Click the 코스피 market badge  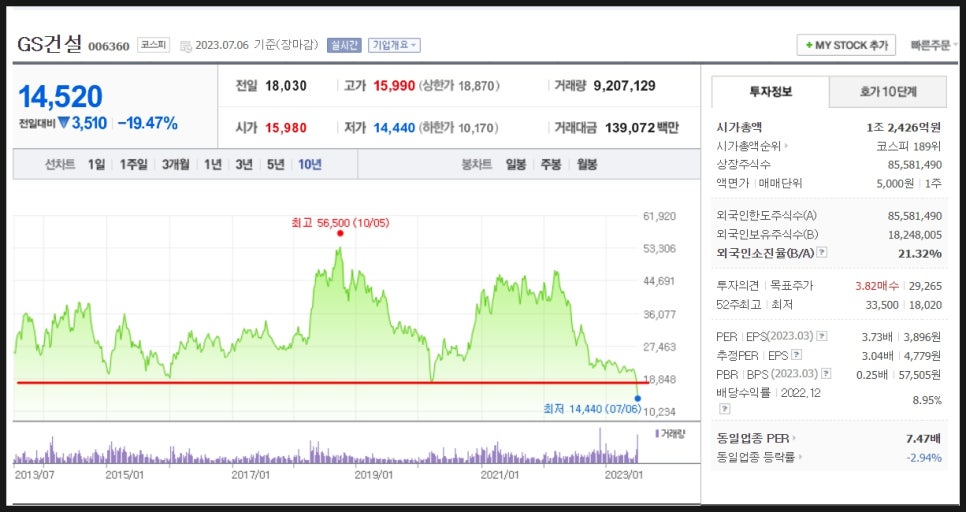[153, 45]
